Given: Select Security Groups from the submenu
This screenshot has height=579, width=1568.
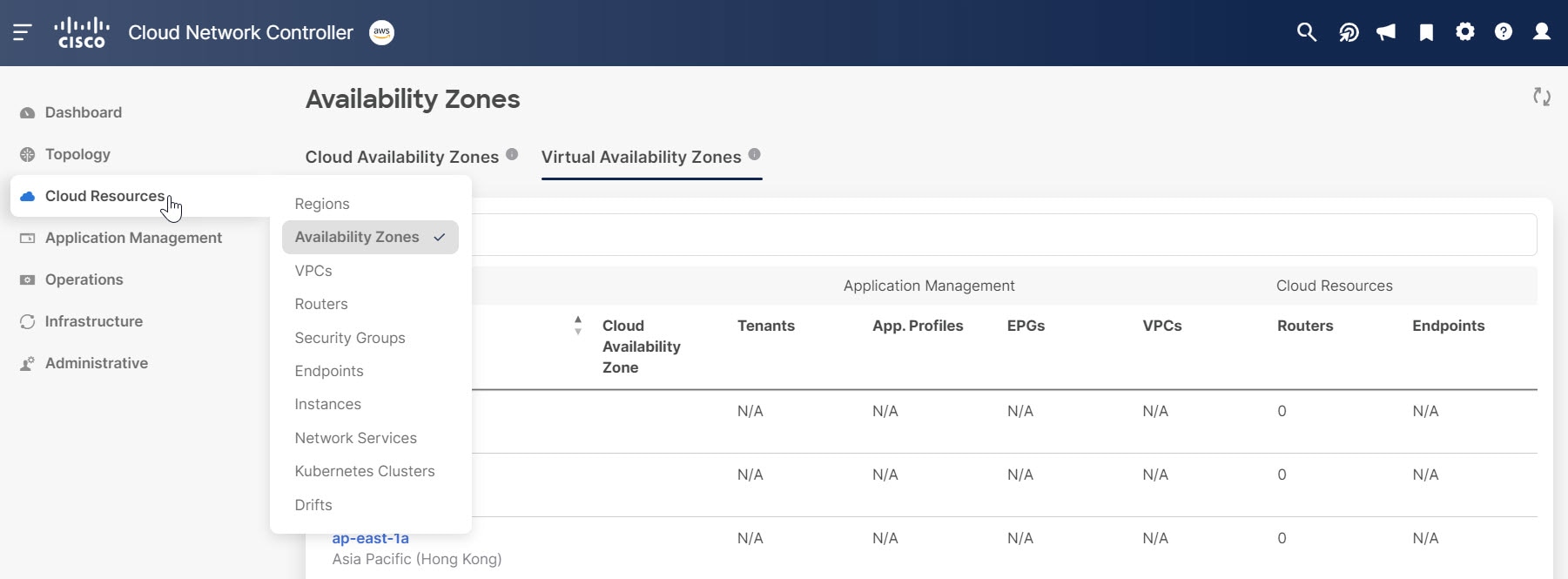Looking at the screenshot, I should 350,338.
